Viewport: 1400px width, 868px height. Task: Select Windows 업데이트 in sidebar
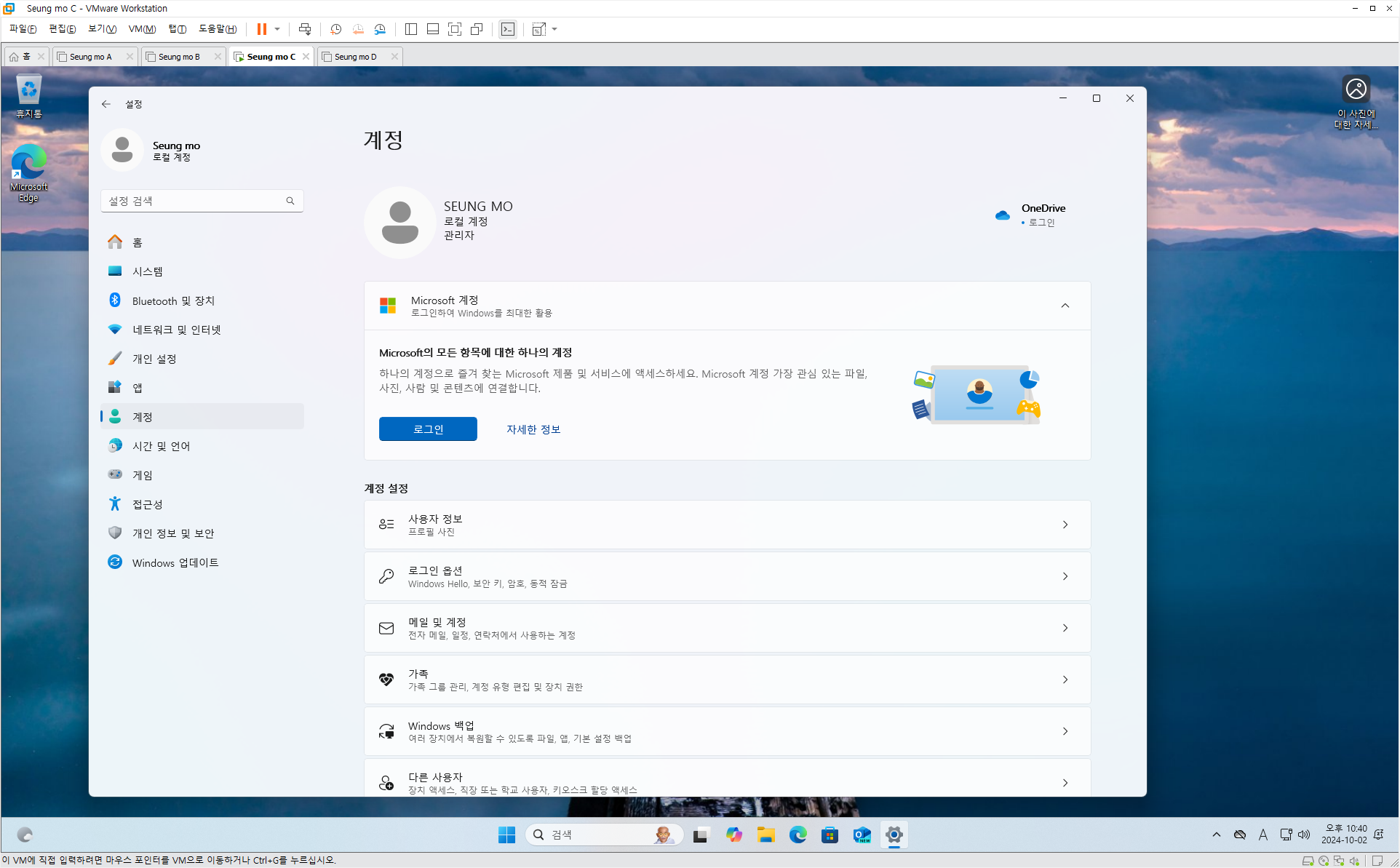pyautogui.click(x=175, y=562)
